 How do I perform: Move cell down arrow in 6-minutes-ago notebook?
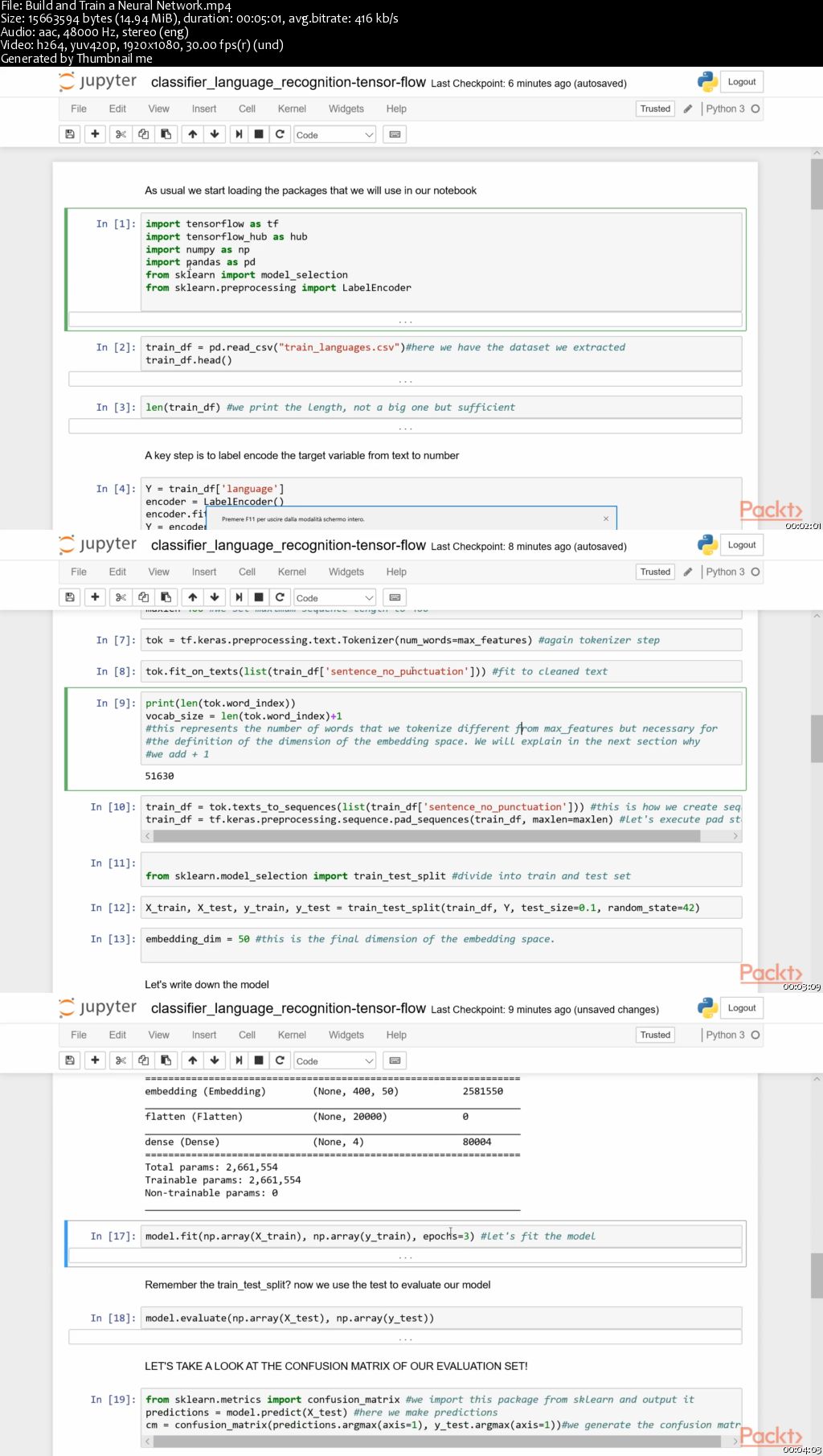(x=215, y=134)
